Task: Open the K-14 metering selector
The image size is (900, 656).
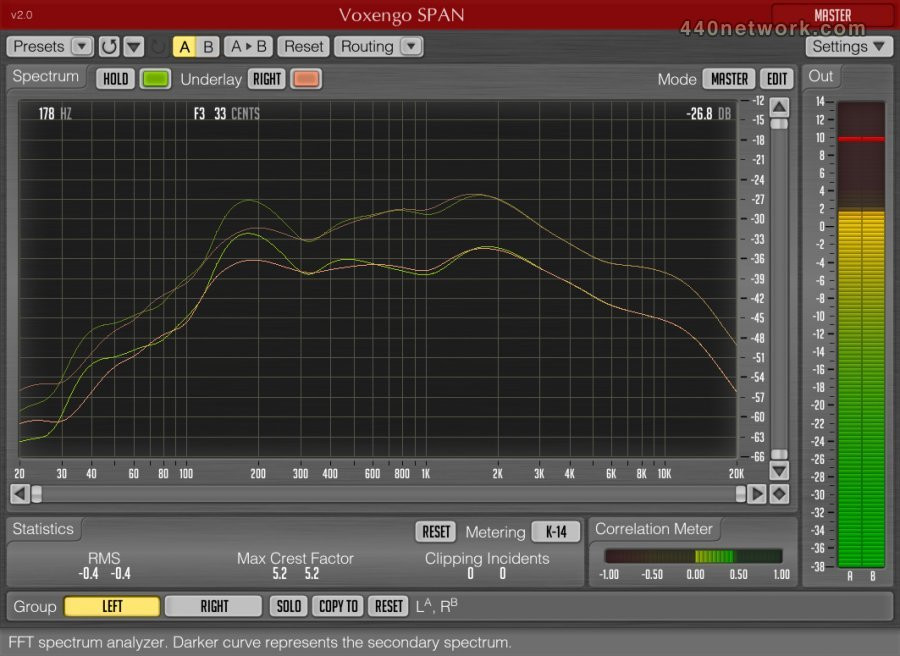Action: tap(556, 532)
